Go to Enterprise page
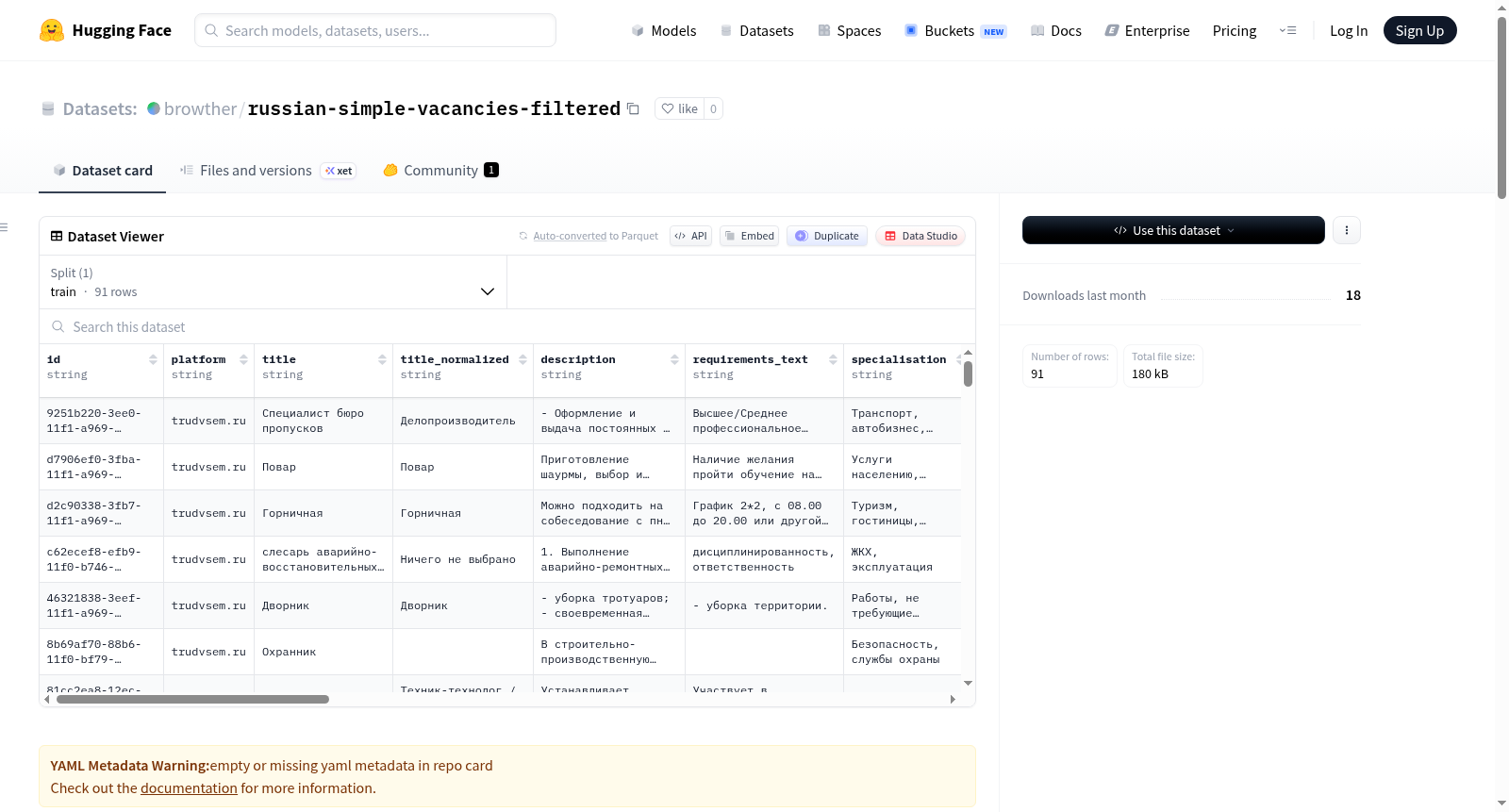 click(x=1147, y=30)
